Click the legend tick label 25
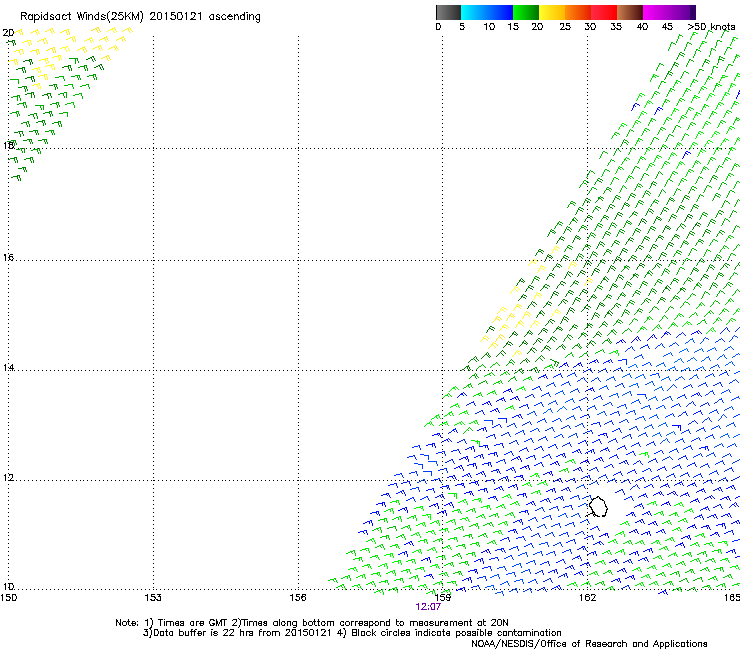 tap(565, 27)
